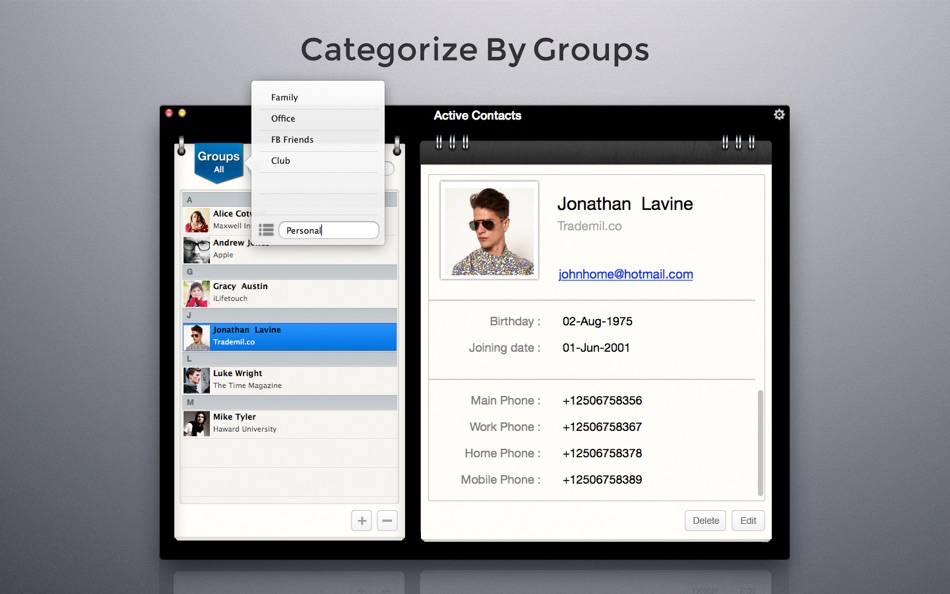This screenshot has height=594, width=950.
Task: Click the yellow minimize window button
Action: coord(182,113)
